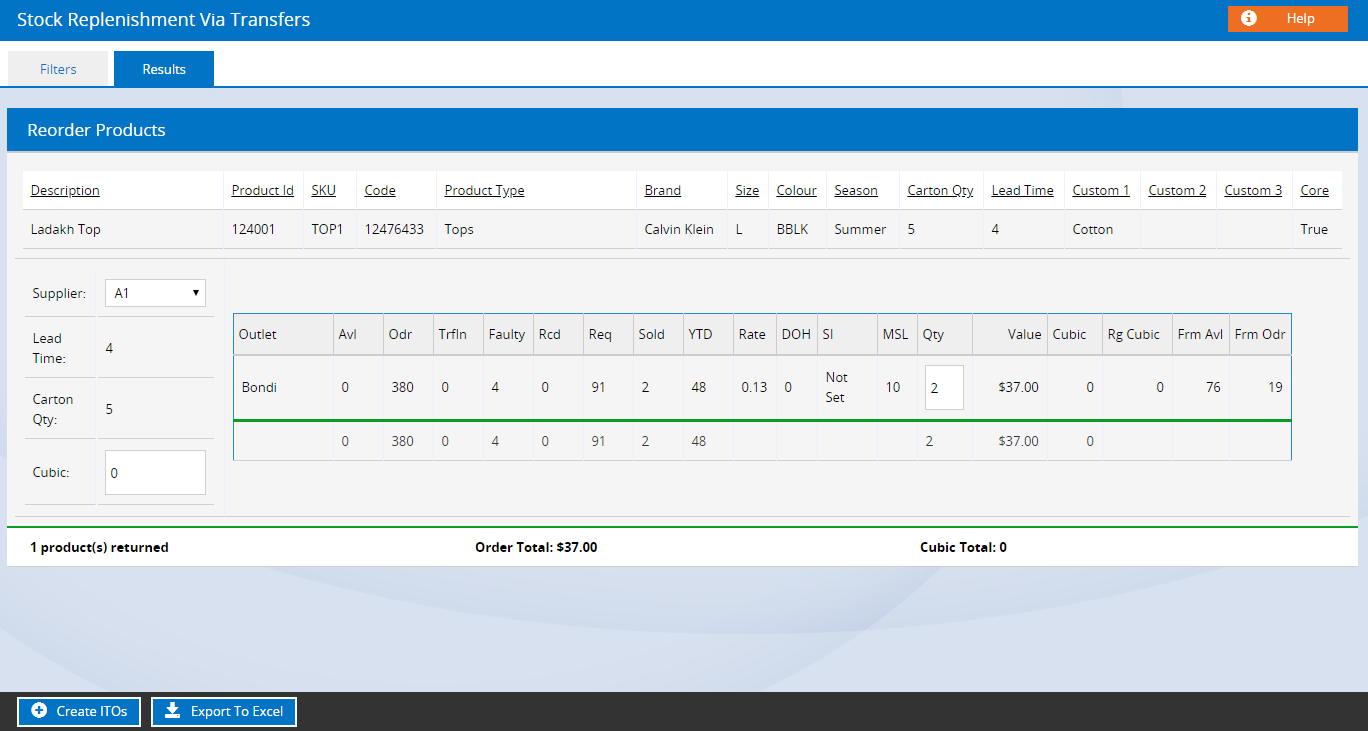The width and height of the screenshot is (1368, 731).
Task: Click the MSL column header
Action: [895, 334]
